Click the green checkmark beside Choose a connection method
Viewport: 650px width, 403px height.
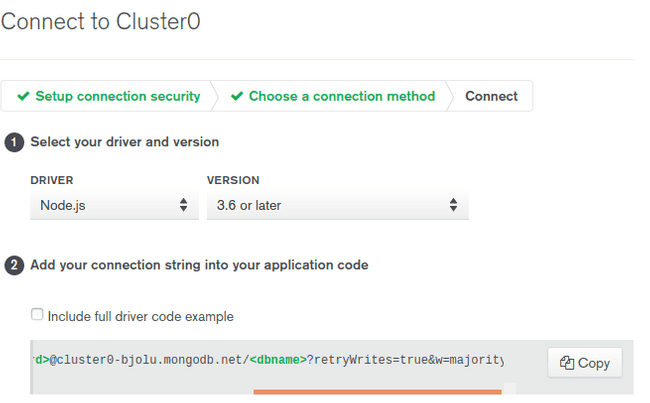tap(237, 96)
